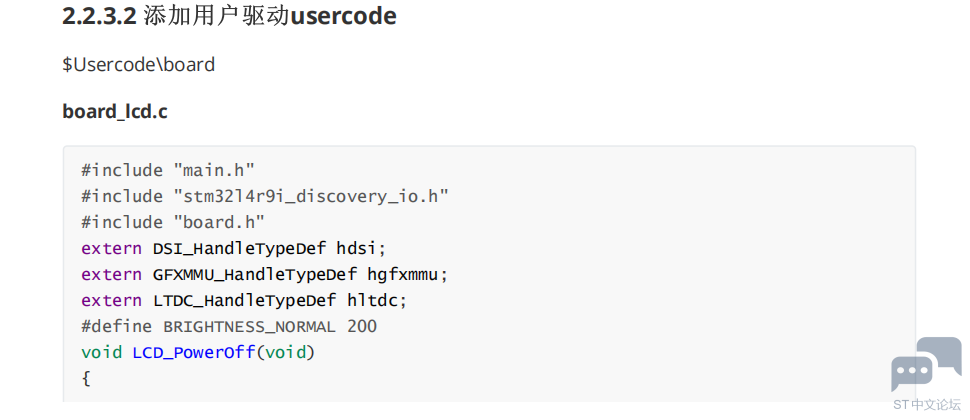Click the void return type keyword

point(101,353)
